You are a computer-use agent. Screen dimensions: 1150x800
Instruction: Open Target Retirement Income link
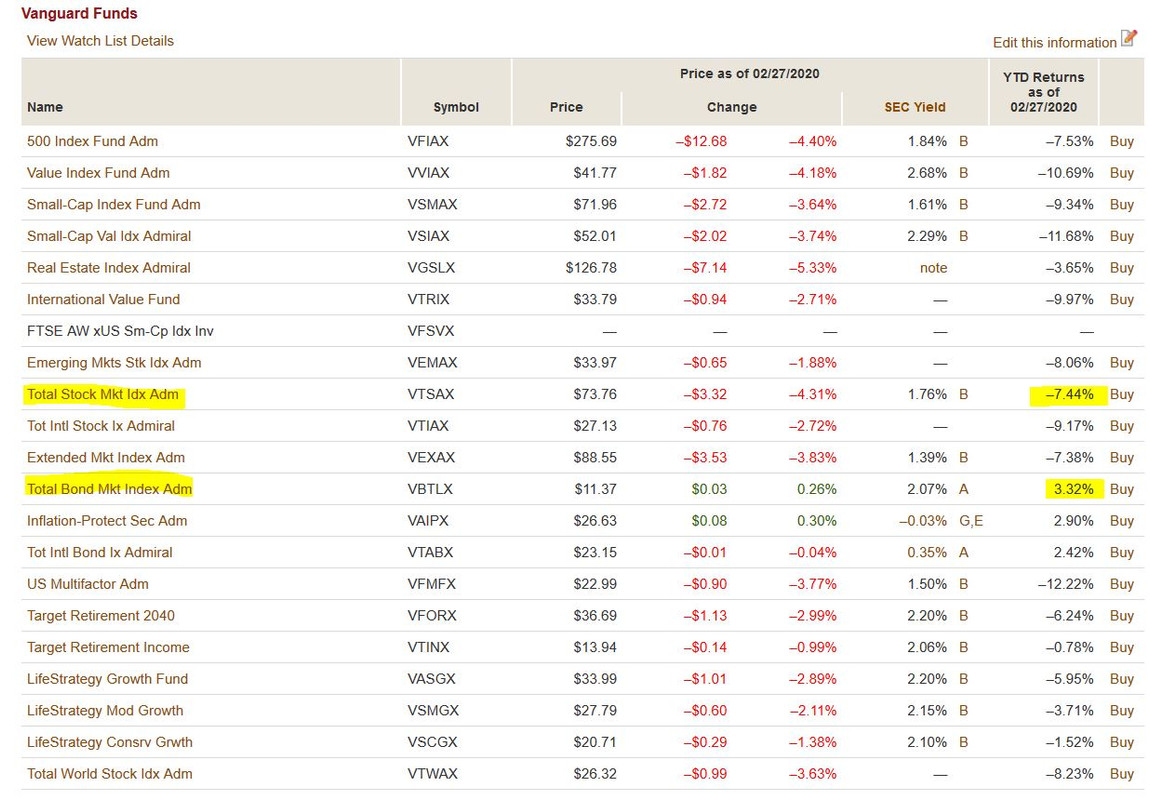tap(108, 646)
